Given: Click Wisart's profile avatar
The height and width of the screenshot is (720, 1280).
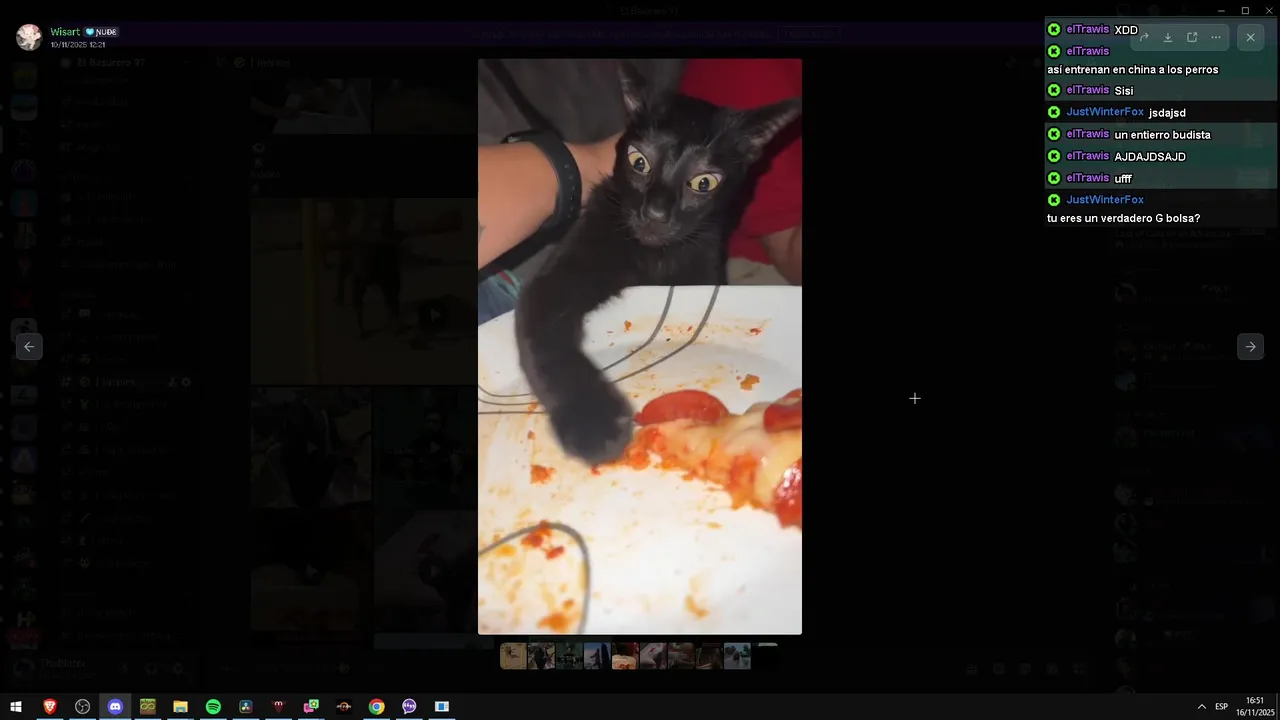Looking at the screenshot, I should tap(29, 37).
